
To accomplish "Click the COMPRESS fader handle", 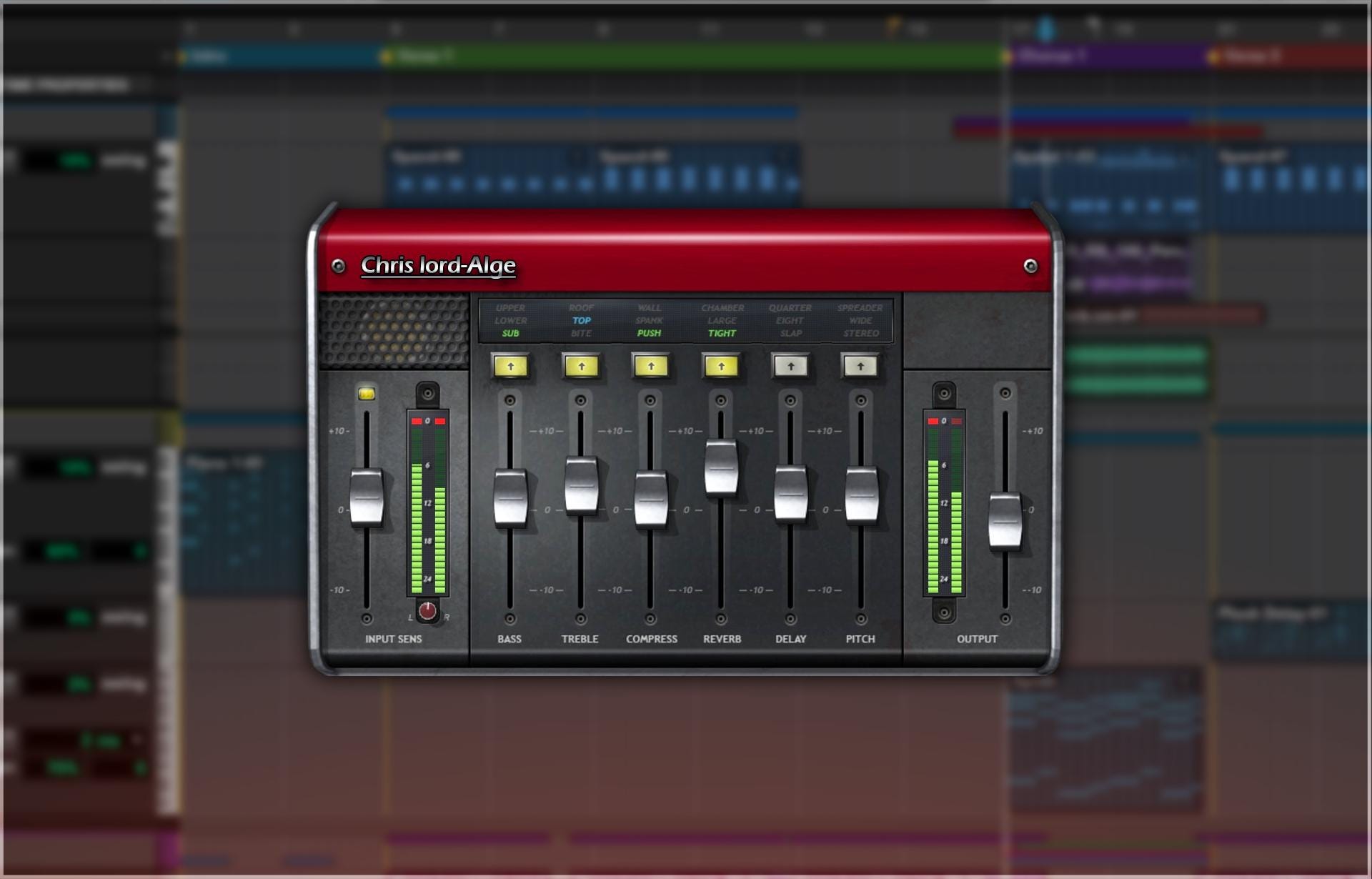I will click(651, 499).
